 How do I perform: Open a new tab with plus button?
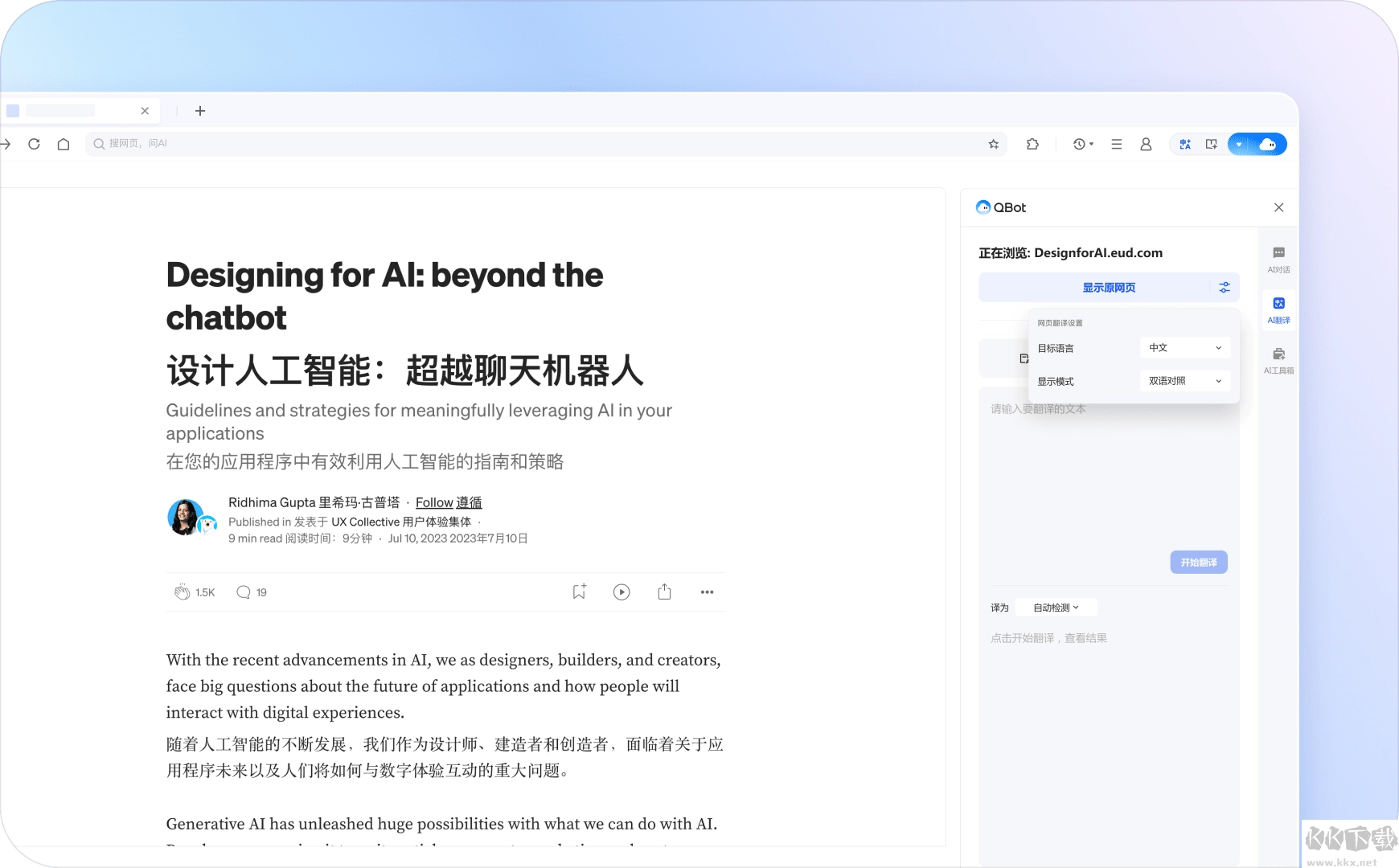[200, 111]
